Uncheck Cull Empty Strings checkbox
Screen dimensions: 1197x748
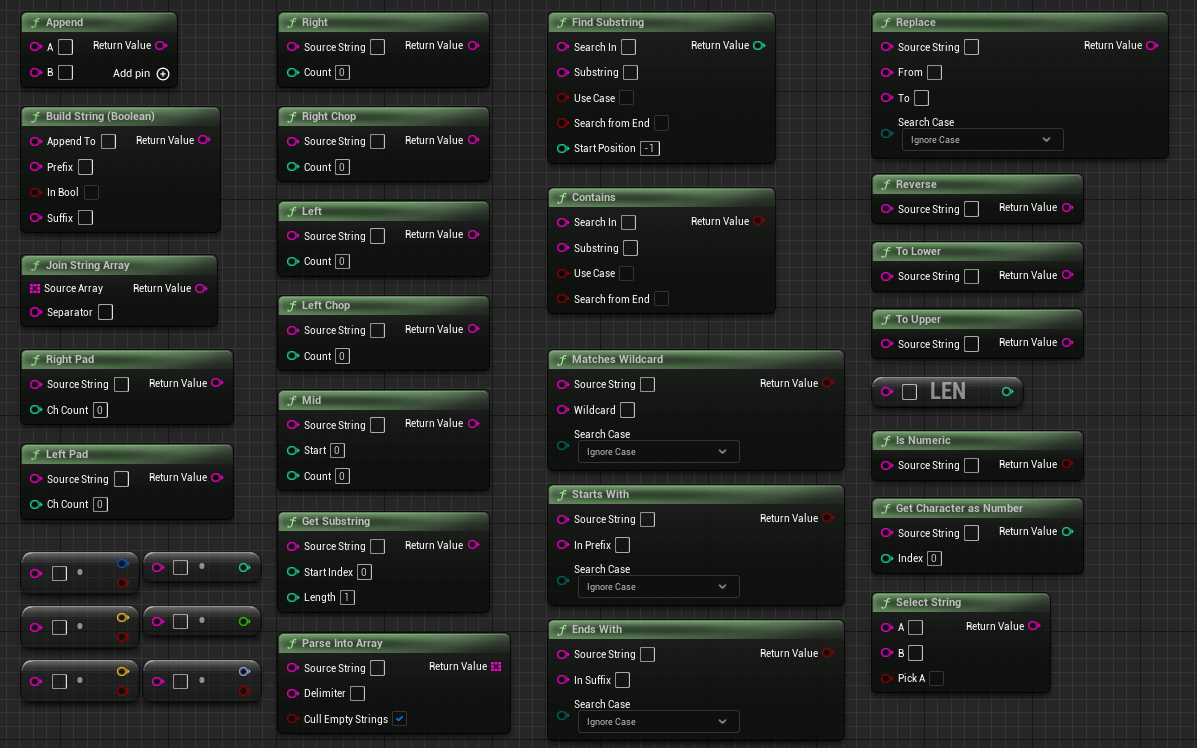(x=399, y=719)
